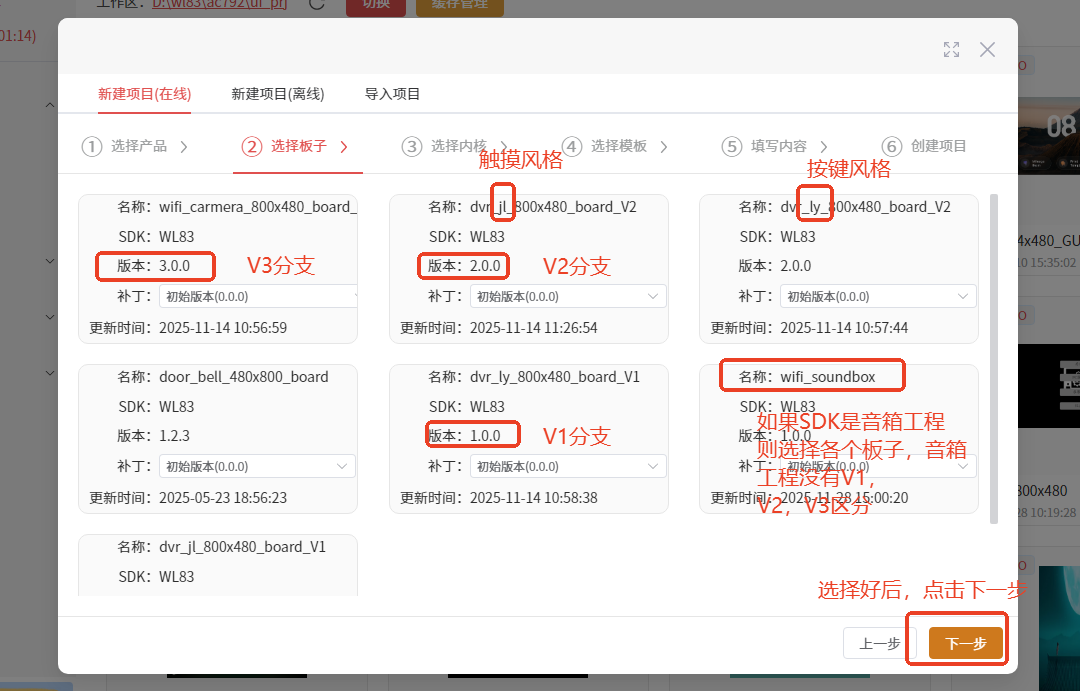Switch to 新建项目(离线) tab
This screenshot has height=691, width=1080.
278,94
